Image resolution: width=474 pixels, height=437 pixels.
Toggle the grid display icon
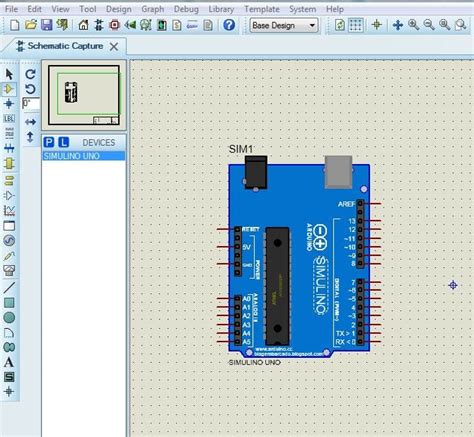tap(356, 25)
